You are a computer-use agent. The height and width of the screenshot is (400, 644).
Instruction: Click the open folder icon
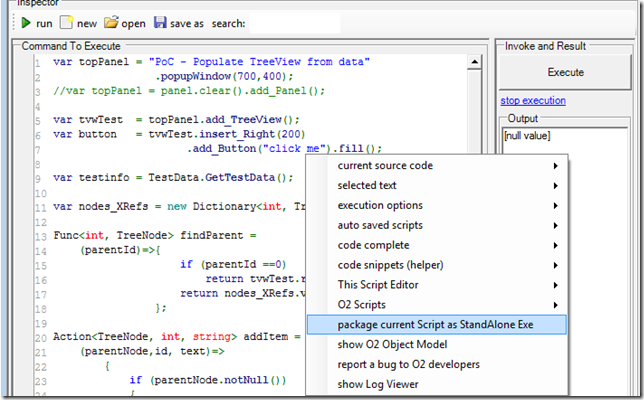point(111,22)
